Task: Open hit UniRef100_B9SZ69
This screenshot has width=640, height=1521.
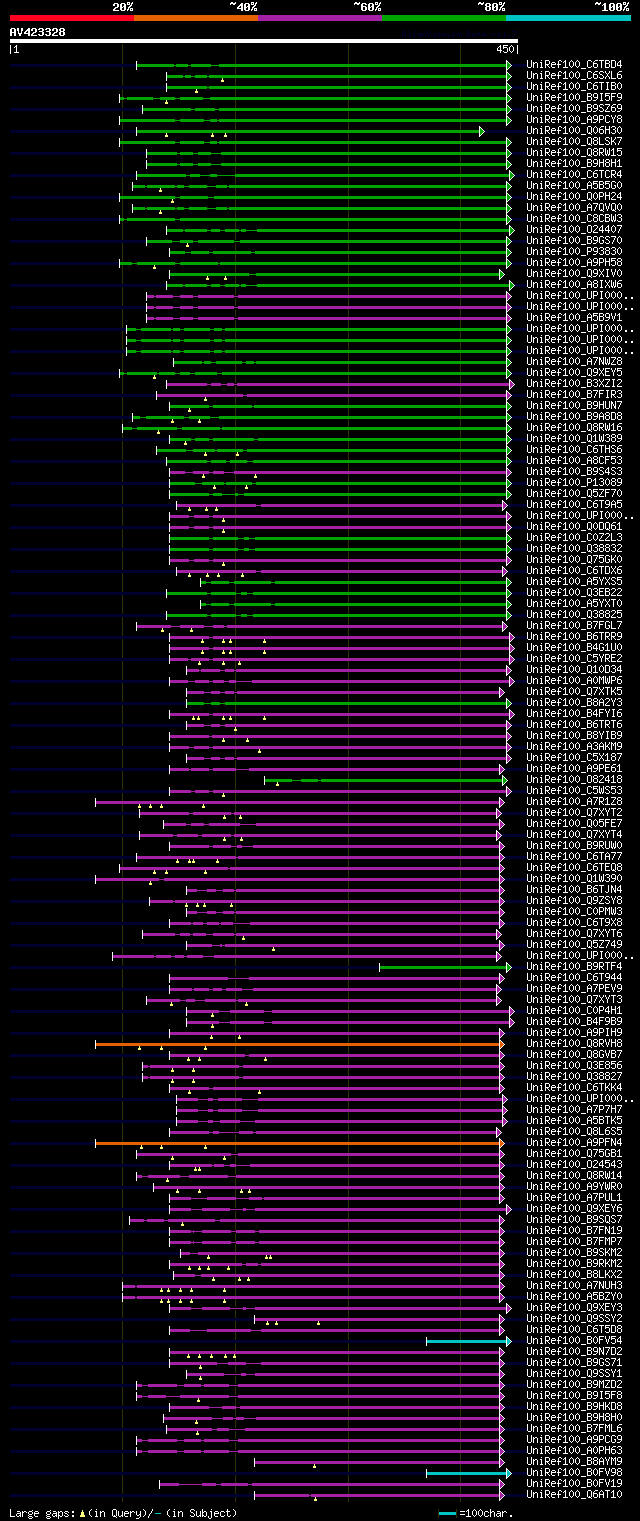Action: click(574, 108)
